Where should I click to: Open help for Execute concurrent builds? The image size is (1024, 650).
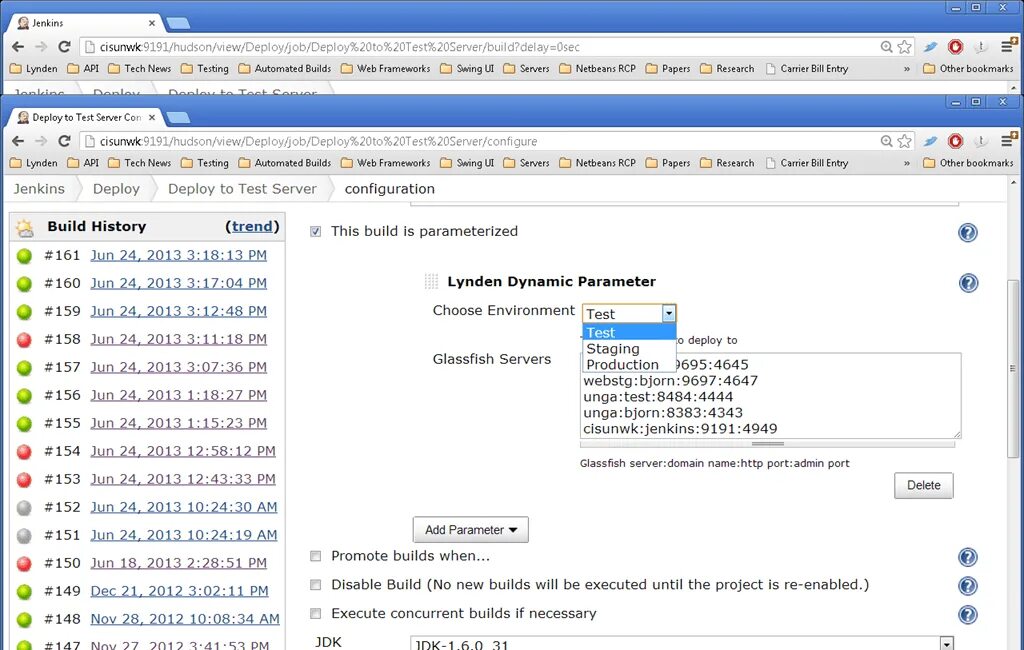(x=968, y=615)
